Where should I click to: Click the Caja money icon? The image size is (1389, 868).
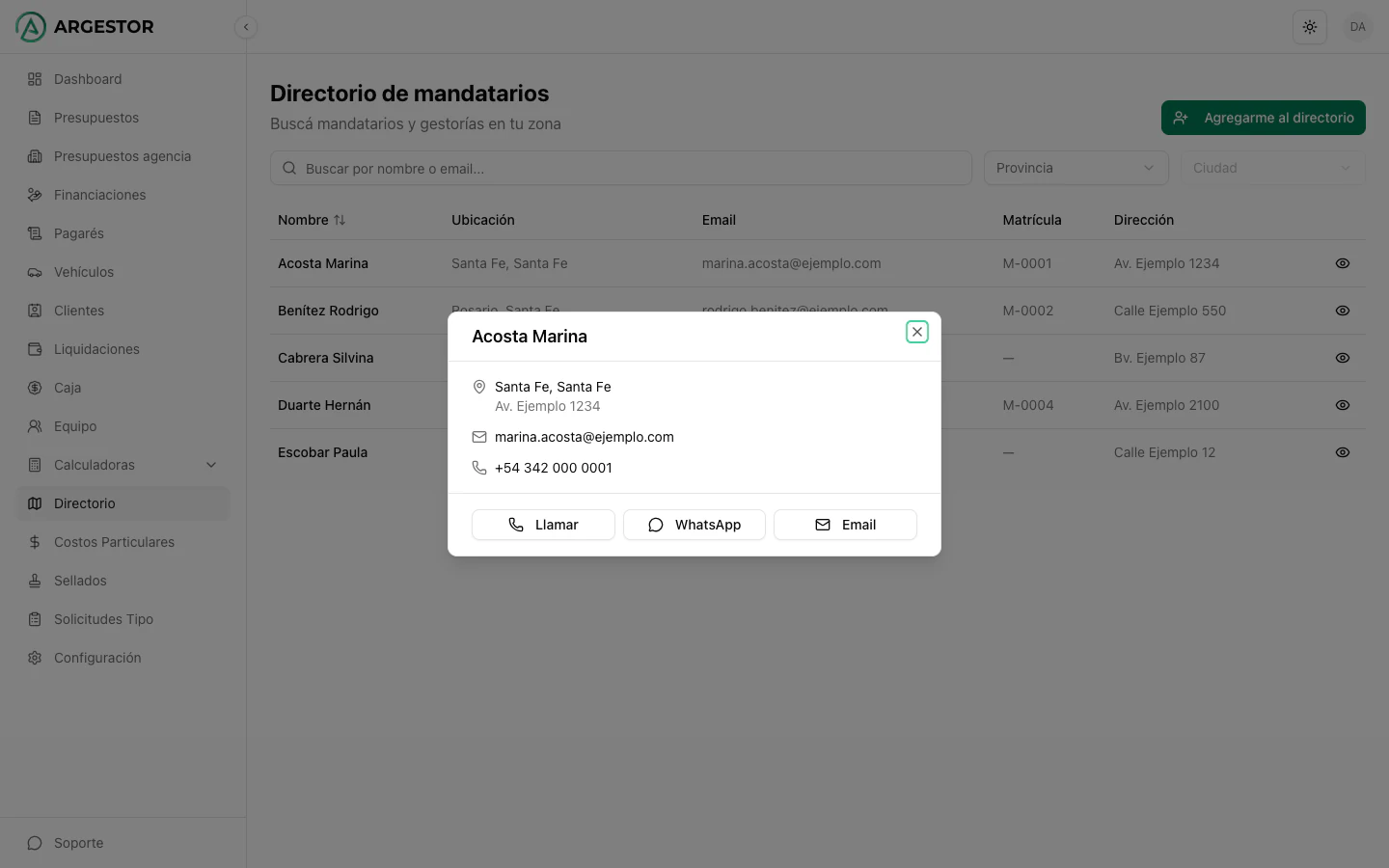(x=35, y=388)
